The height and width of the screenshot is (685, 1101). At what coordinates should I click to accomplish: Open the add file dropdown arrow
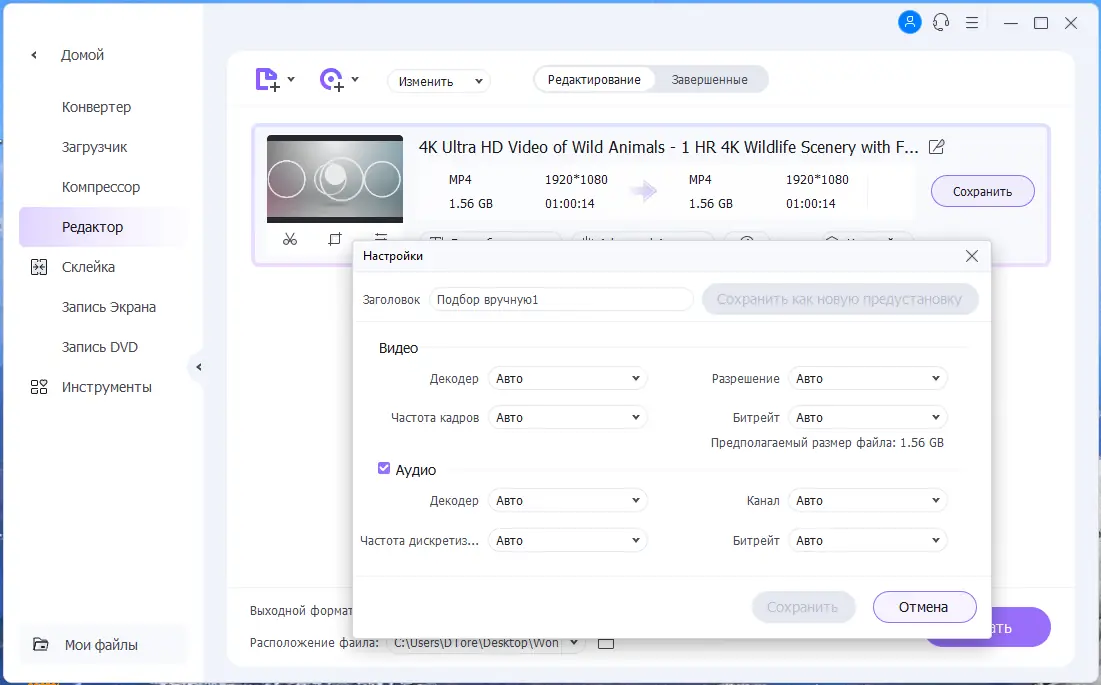click(291, 79)
